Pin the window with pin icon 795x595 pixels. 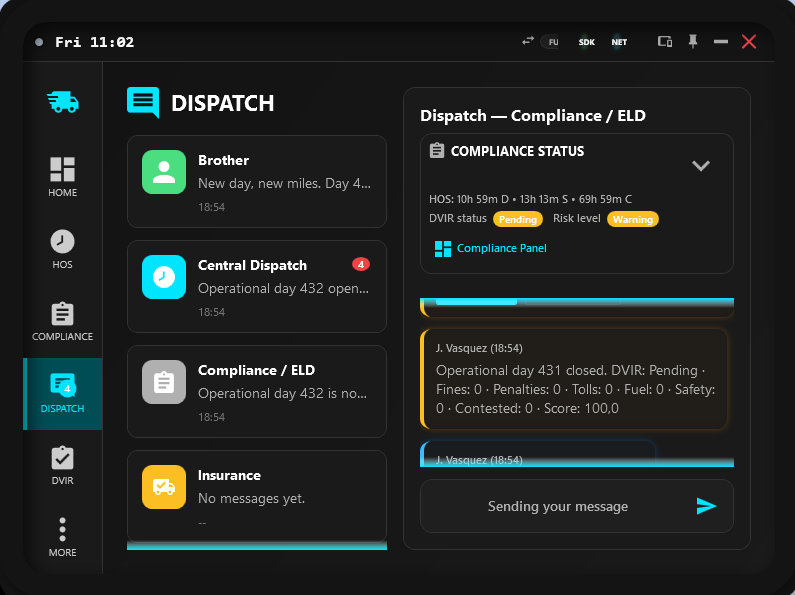693,42
